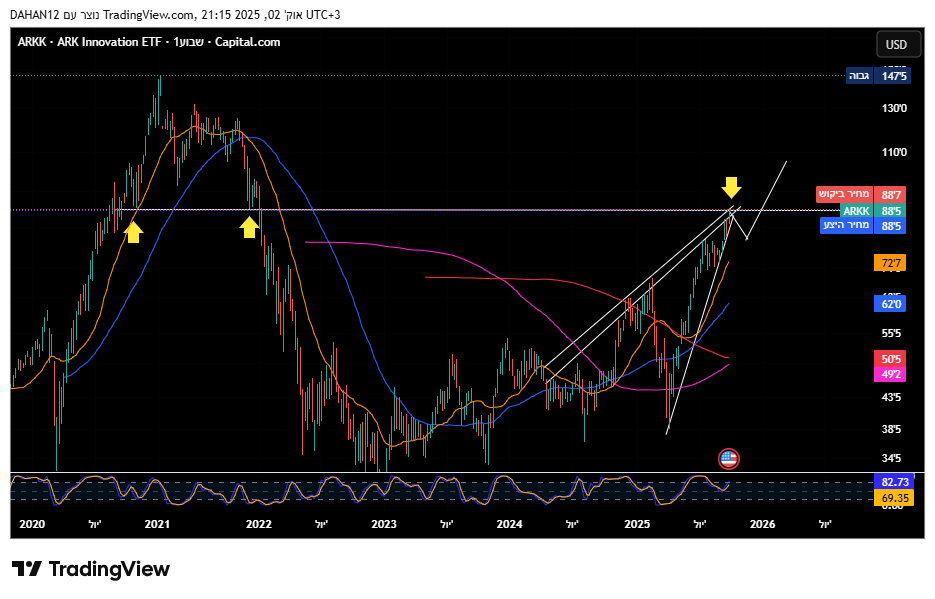Click the 55'5 price axis tick
This screenshot has width=935, height=599.
coord(891,333)
